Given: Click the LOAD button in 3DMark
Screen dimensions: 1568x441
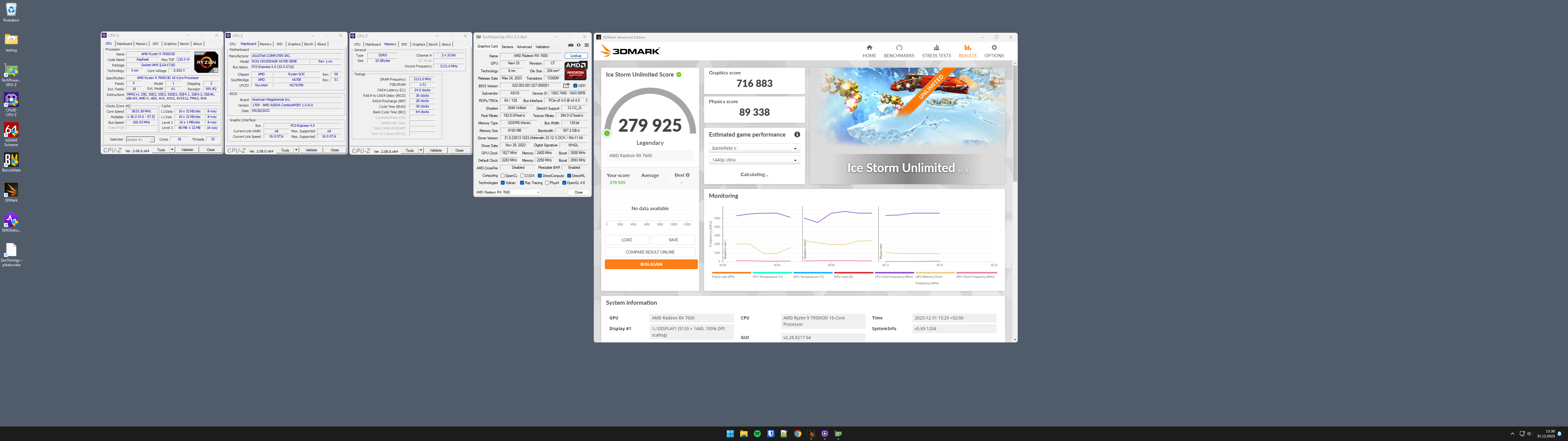Looking at the screenshot, I should (626, 240).
